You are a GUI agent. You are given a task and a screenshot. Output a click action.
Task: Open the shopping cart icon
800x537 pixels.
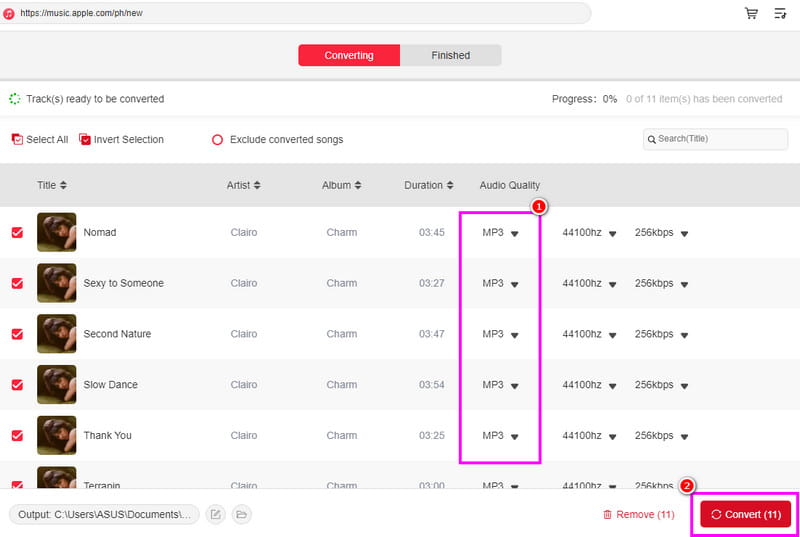[x=751, y=13]
